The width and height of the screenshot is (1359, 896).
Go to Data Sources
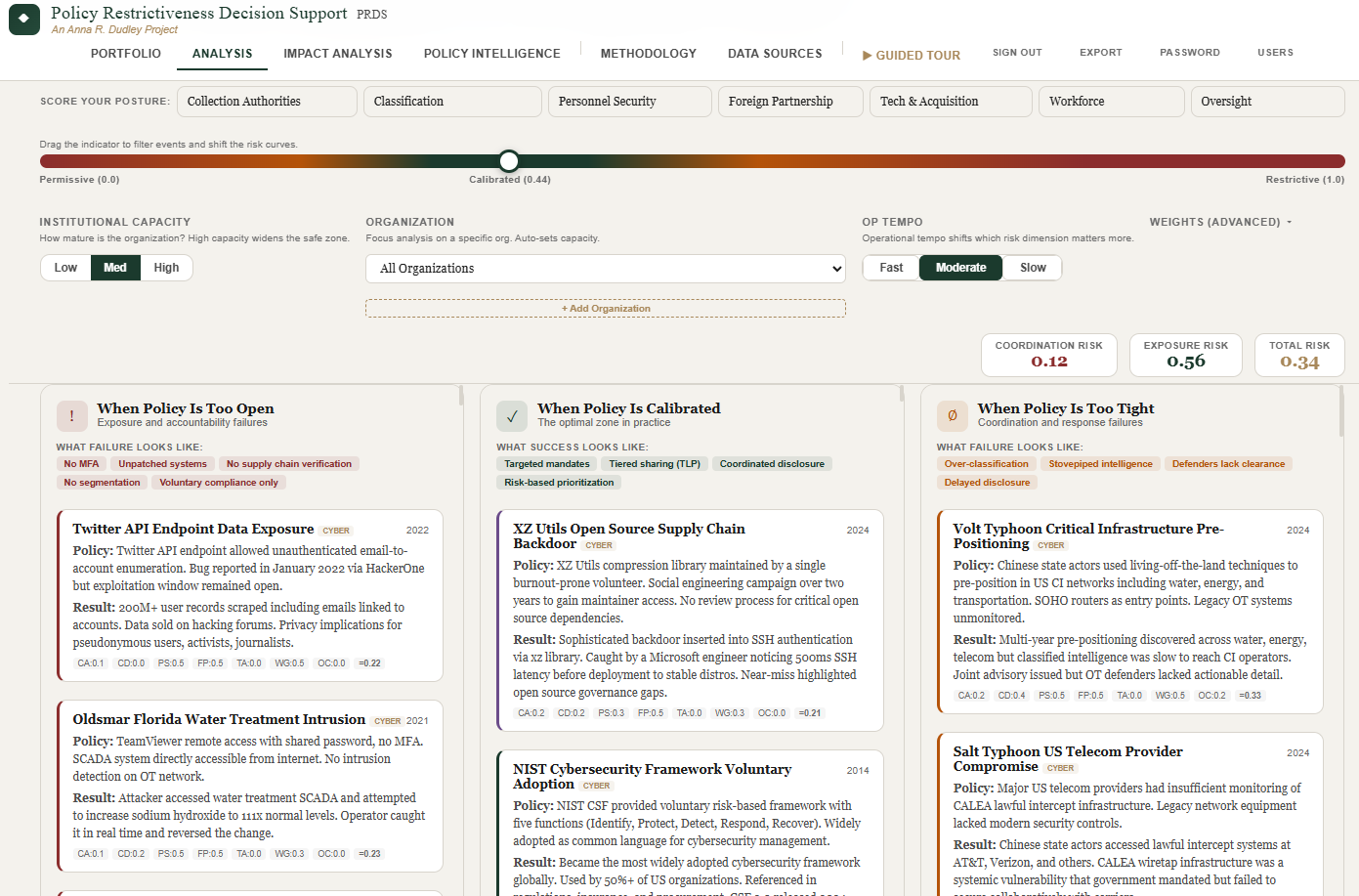[x=775, y=54]
